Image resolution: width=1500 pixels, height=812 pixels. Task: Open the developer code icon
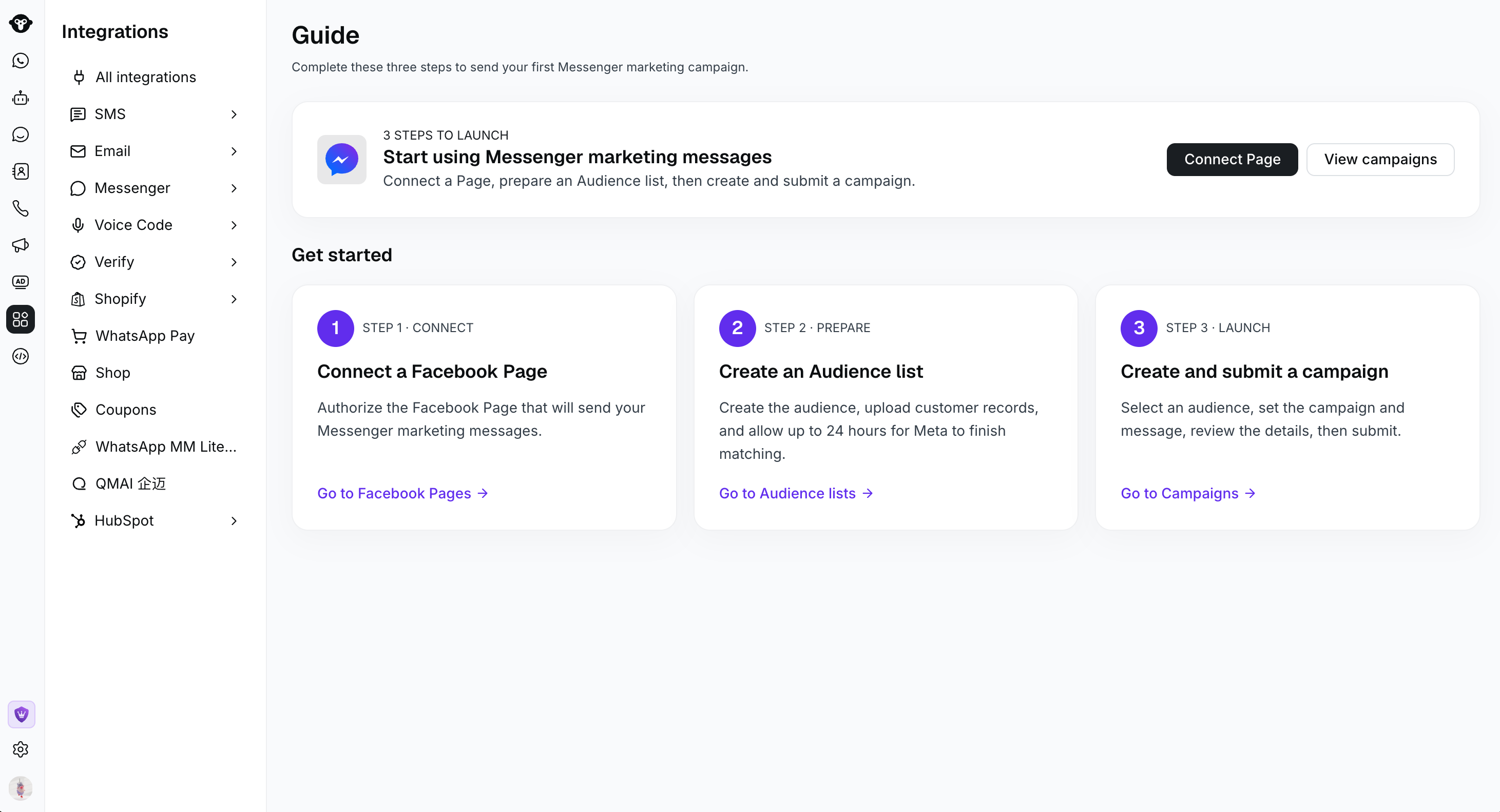pyautogui.click(x=21, y=356)
